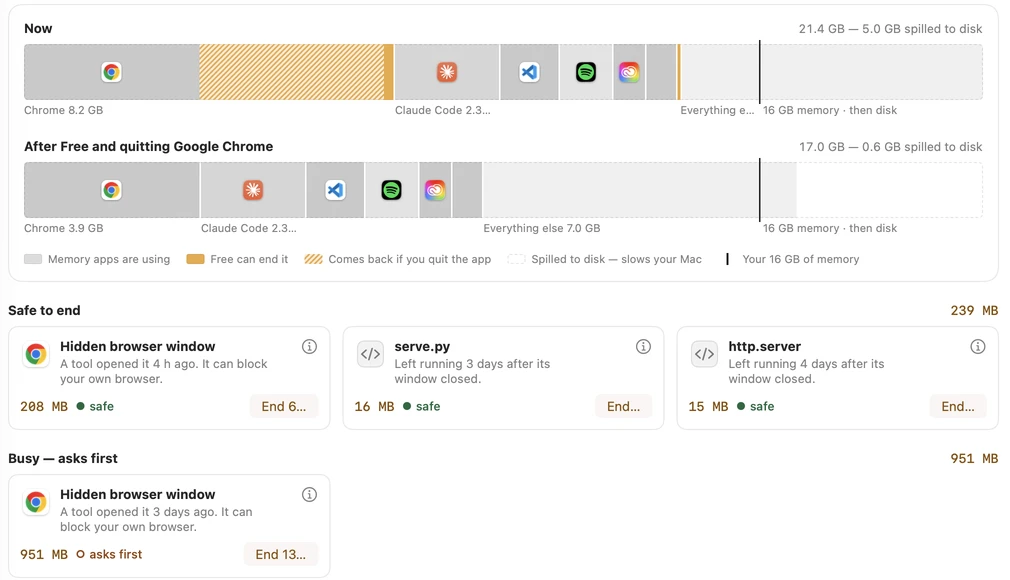
Task: Open info for the 208 MB Hidden browser window
Action: tap(309, 347)
